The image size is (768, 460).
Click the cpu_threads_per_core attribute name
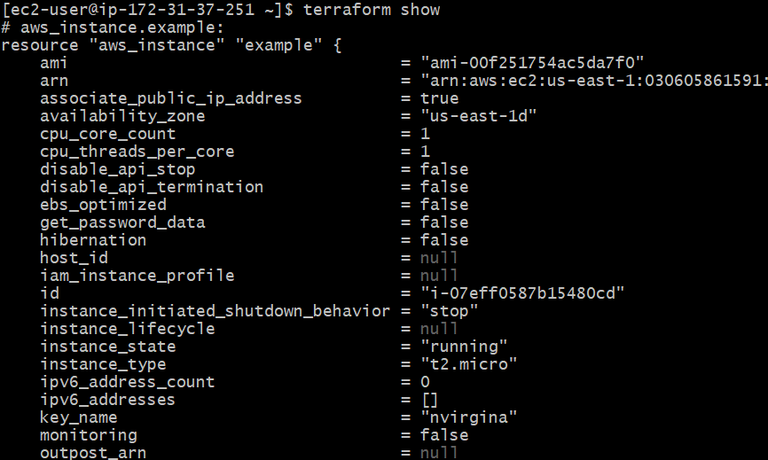coord(137,152)
